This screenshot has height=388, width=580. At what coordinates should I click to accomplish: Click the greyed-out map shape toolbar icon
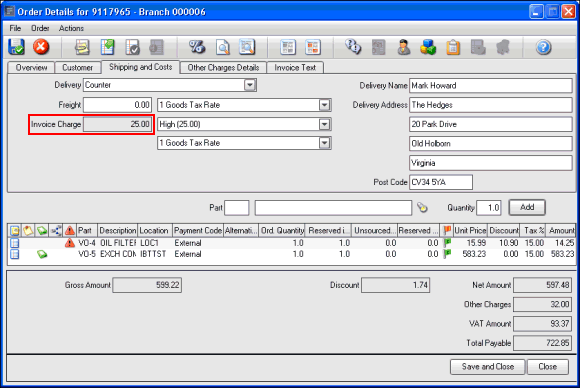coord(503,47)
